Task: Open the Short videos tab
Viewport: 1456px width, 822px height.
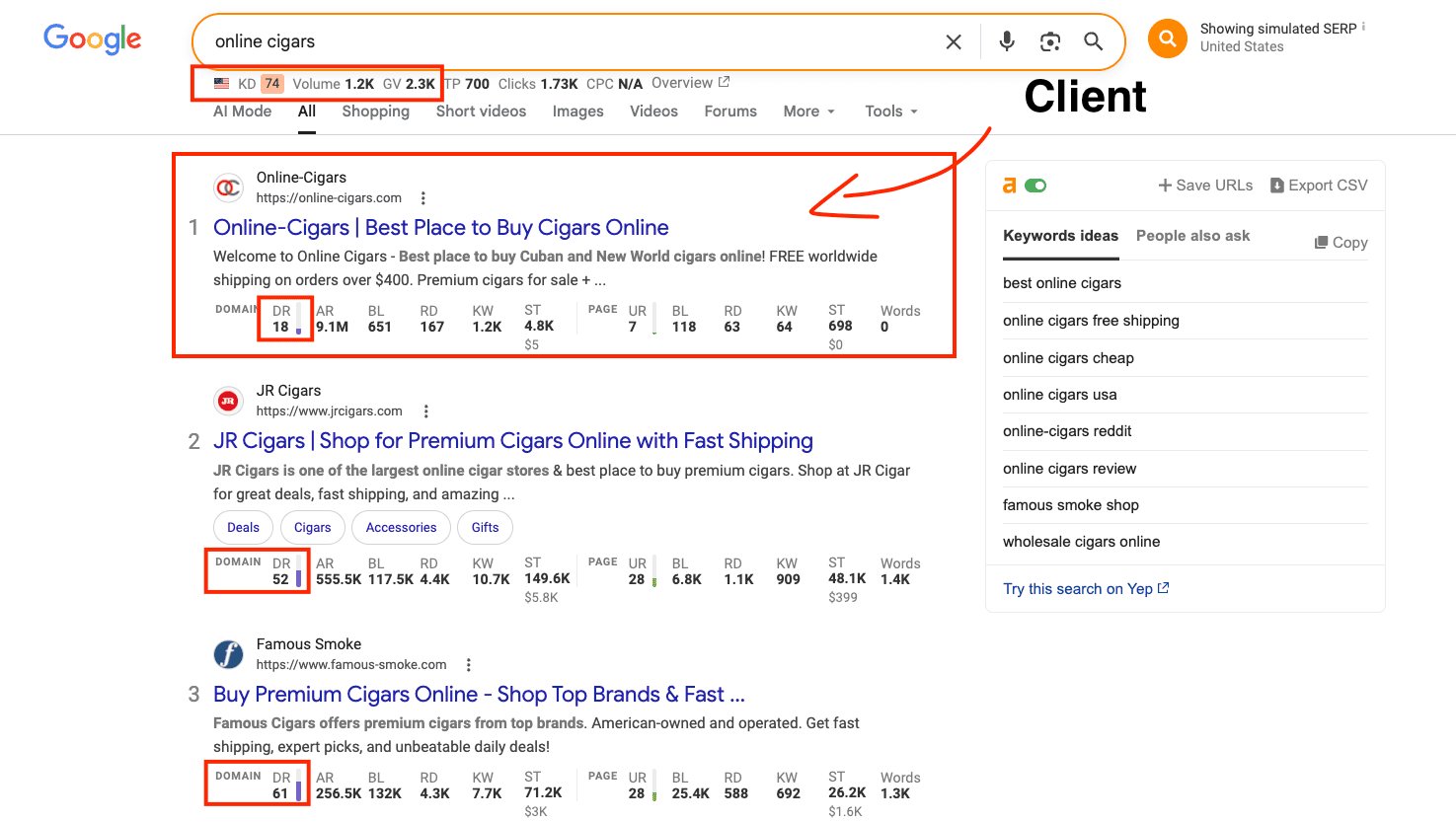Action: [481, 112]
